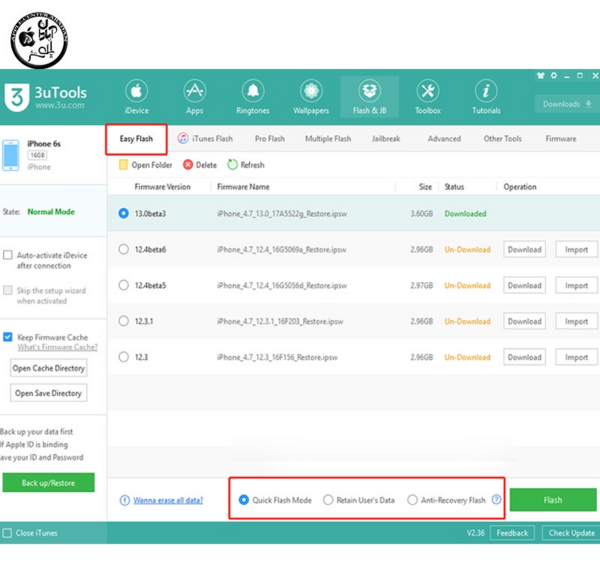The image size is (600, 574).
Task: Open the Downloads panel
Action: pyautogui.click(x=567, y=104)
